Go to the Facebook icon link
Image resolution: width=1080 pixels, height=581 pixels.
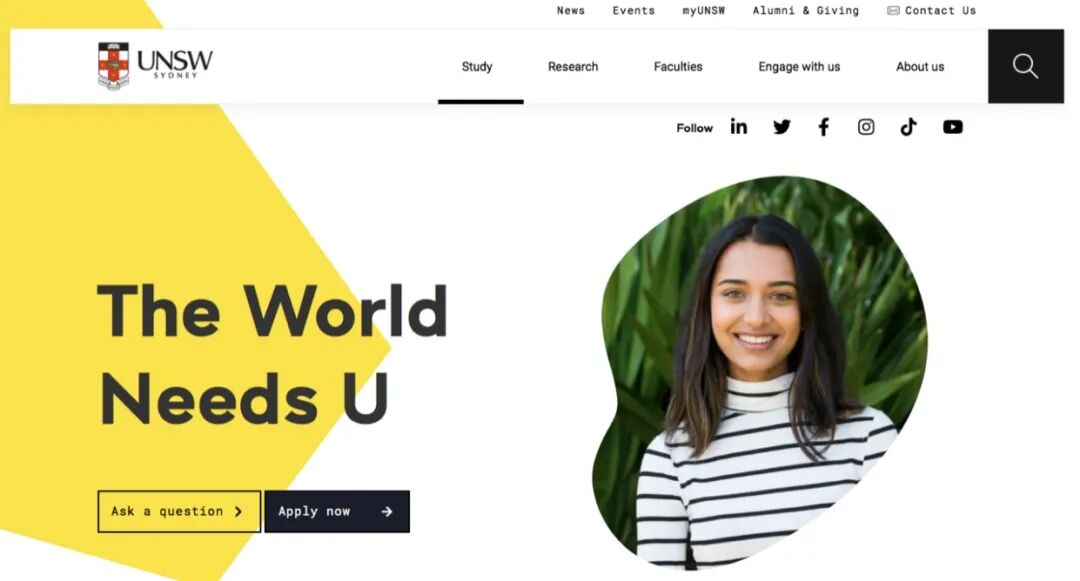(824, 127)
